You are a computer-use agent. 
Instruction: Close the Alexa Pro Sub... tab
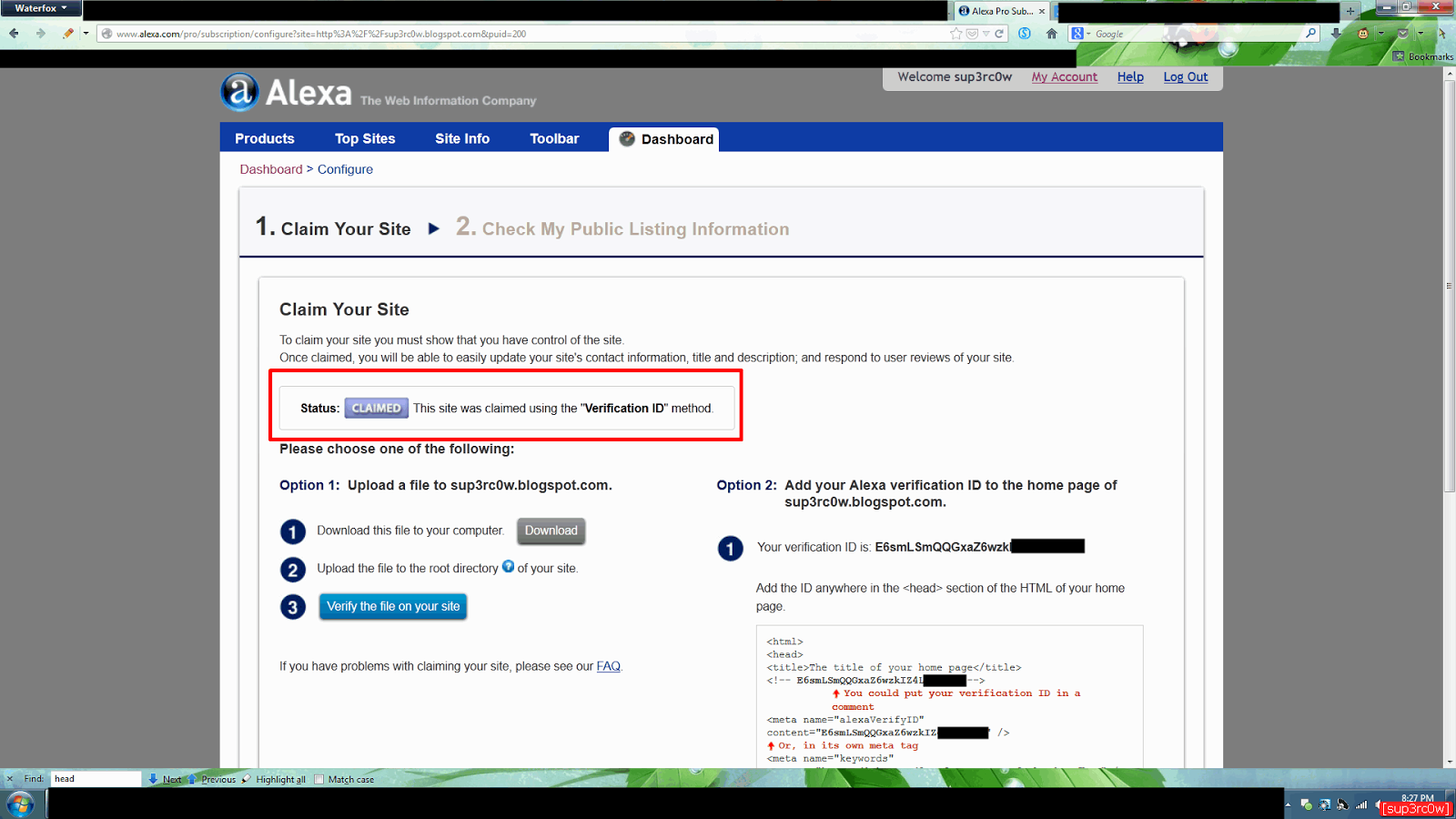[1042, 11]
